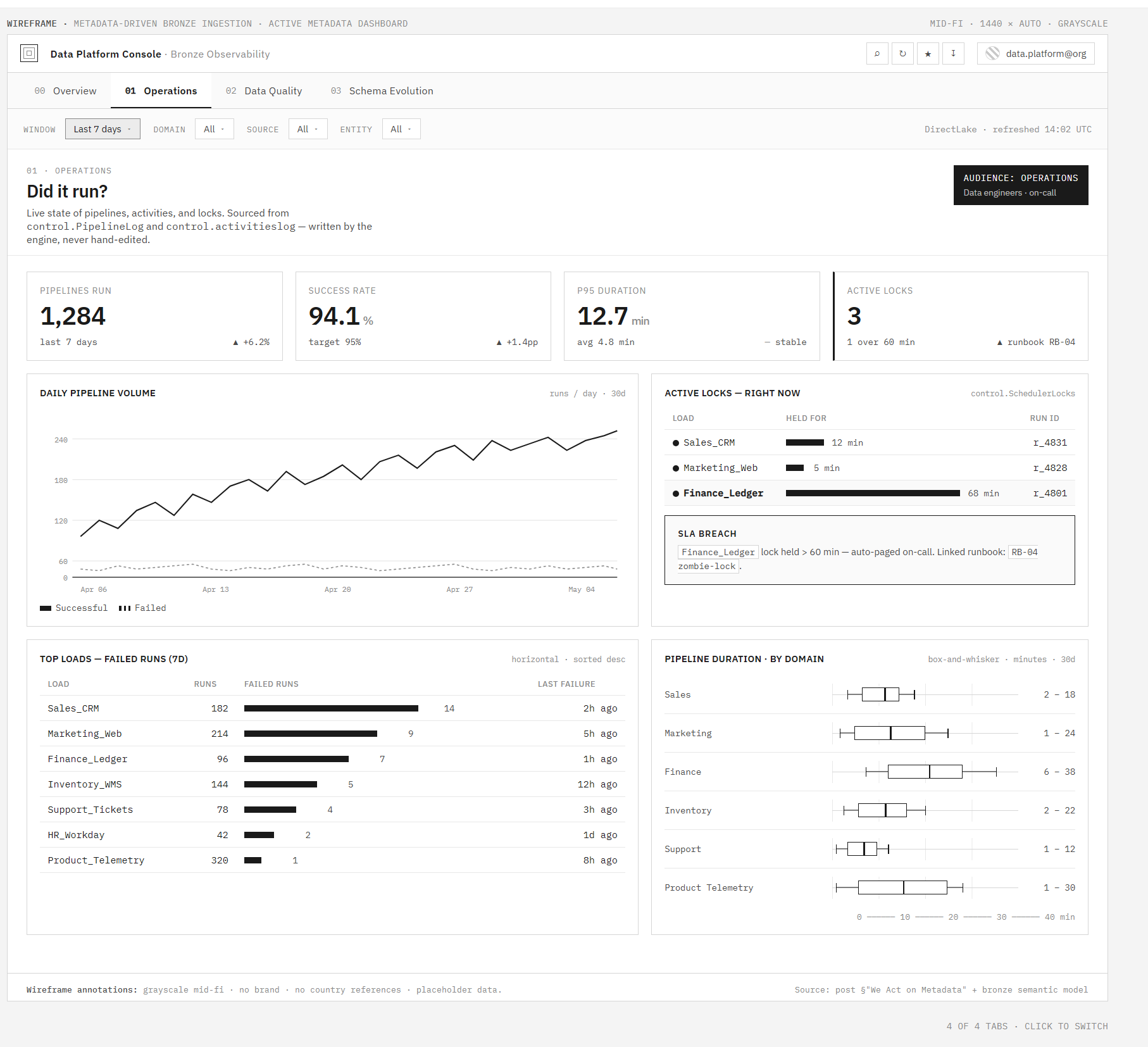Click the zombie-lock tag
This screenshot has width=1148, height=1047.
point(707,566)
